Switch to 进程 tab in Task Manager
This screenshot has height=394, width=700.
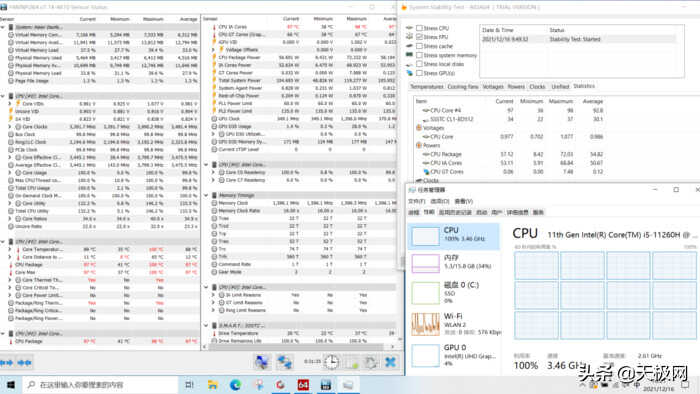pyautogui.click(x=414, y=212)
